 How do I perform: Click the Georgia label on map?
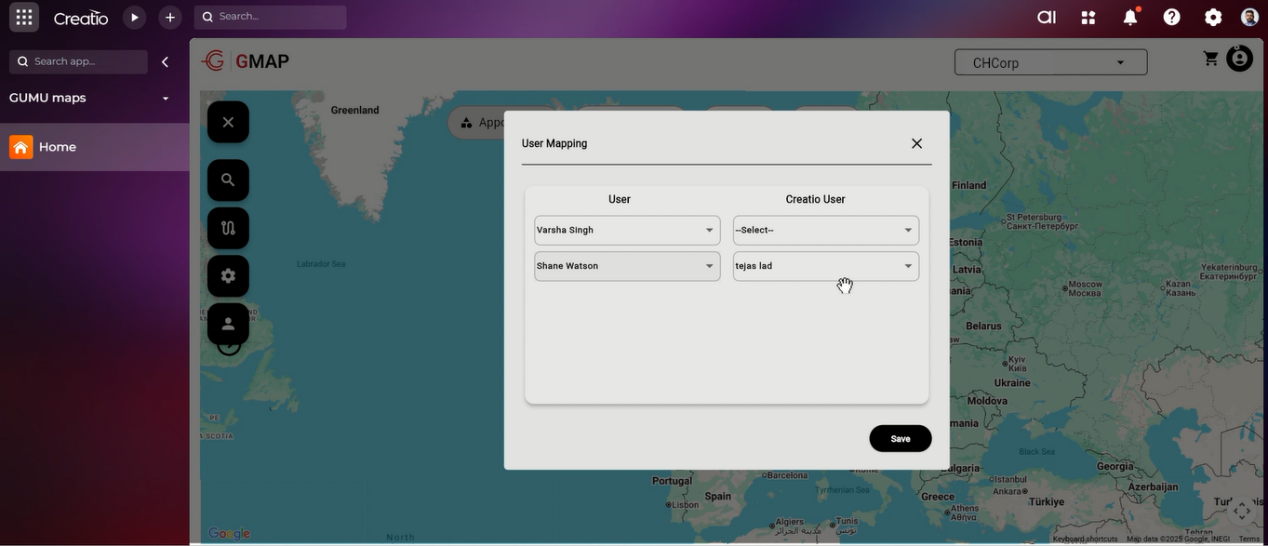[x=1115, y=467]
